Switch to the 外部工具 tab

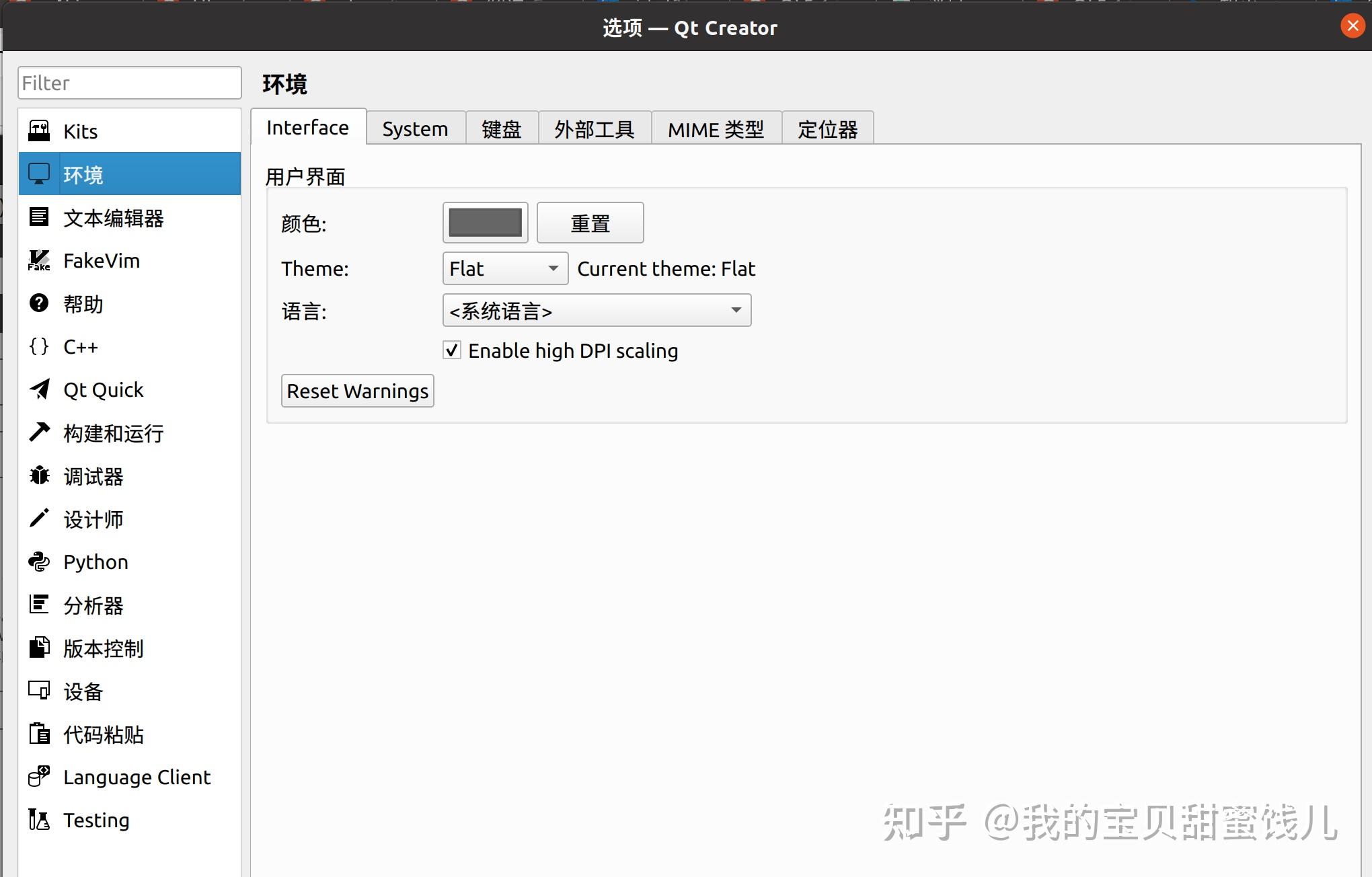594,129
